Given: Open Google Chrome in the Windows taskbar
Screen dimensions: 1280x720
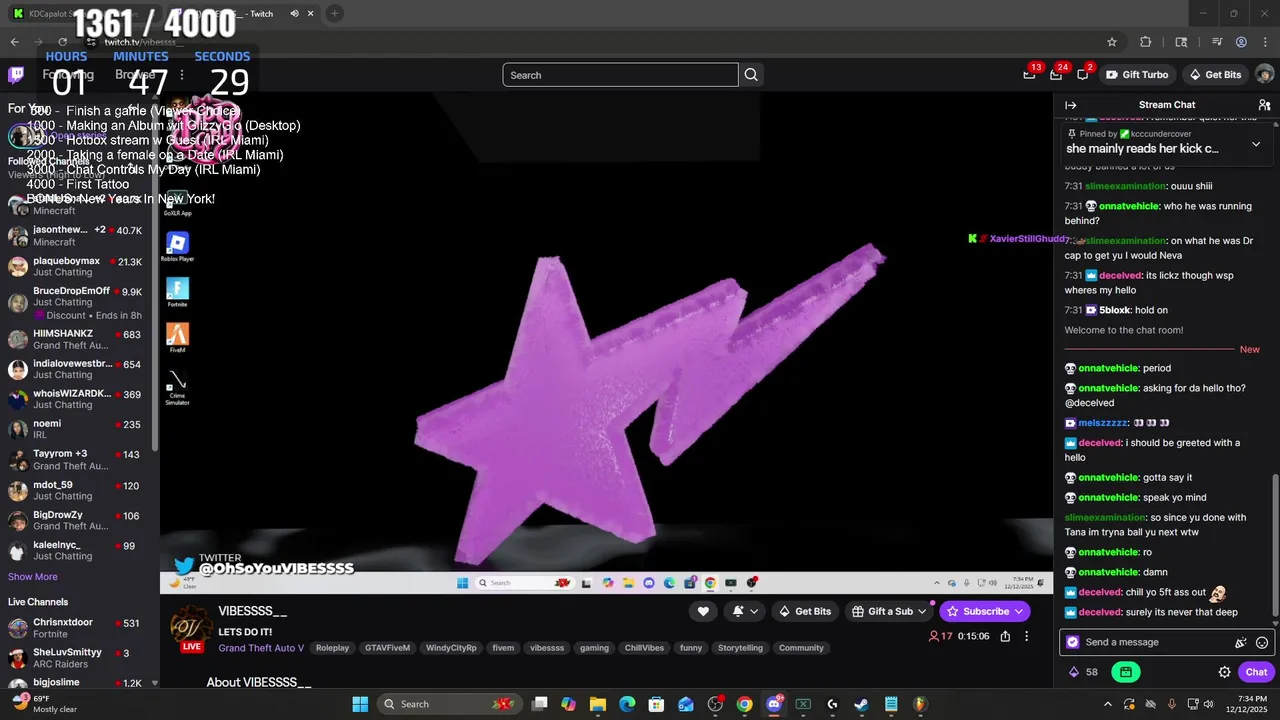Looking at the screenshot, I should click(744, 704).
